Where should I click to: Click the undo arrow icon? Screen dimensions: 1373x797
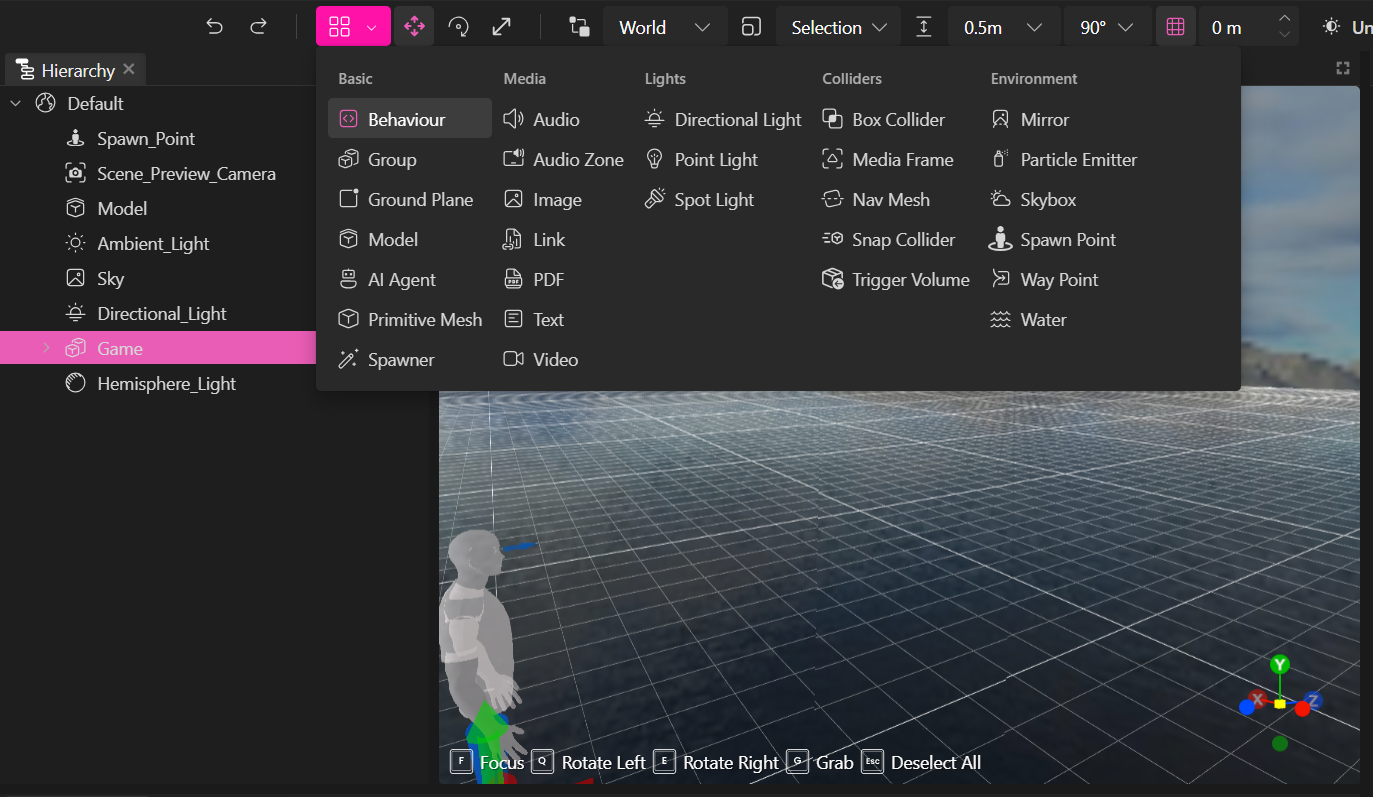coord(214,27)
